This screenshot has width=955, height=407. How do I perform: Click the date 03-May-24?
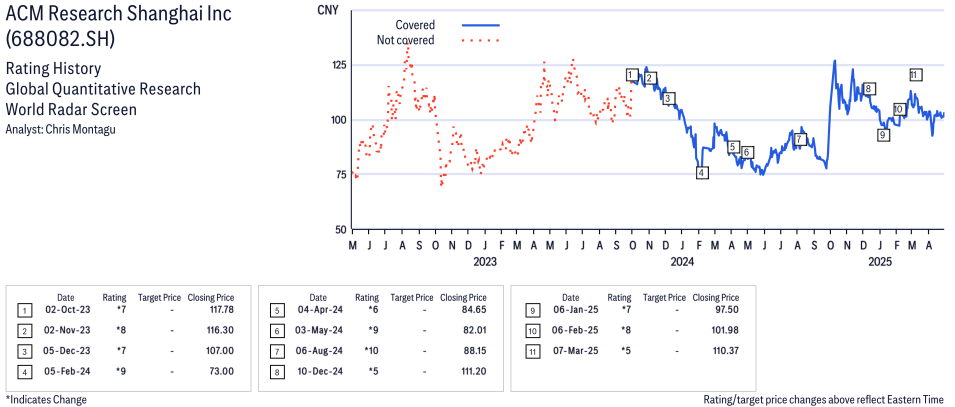pyautogui.click(x=319, y=330)
